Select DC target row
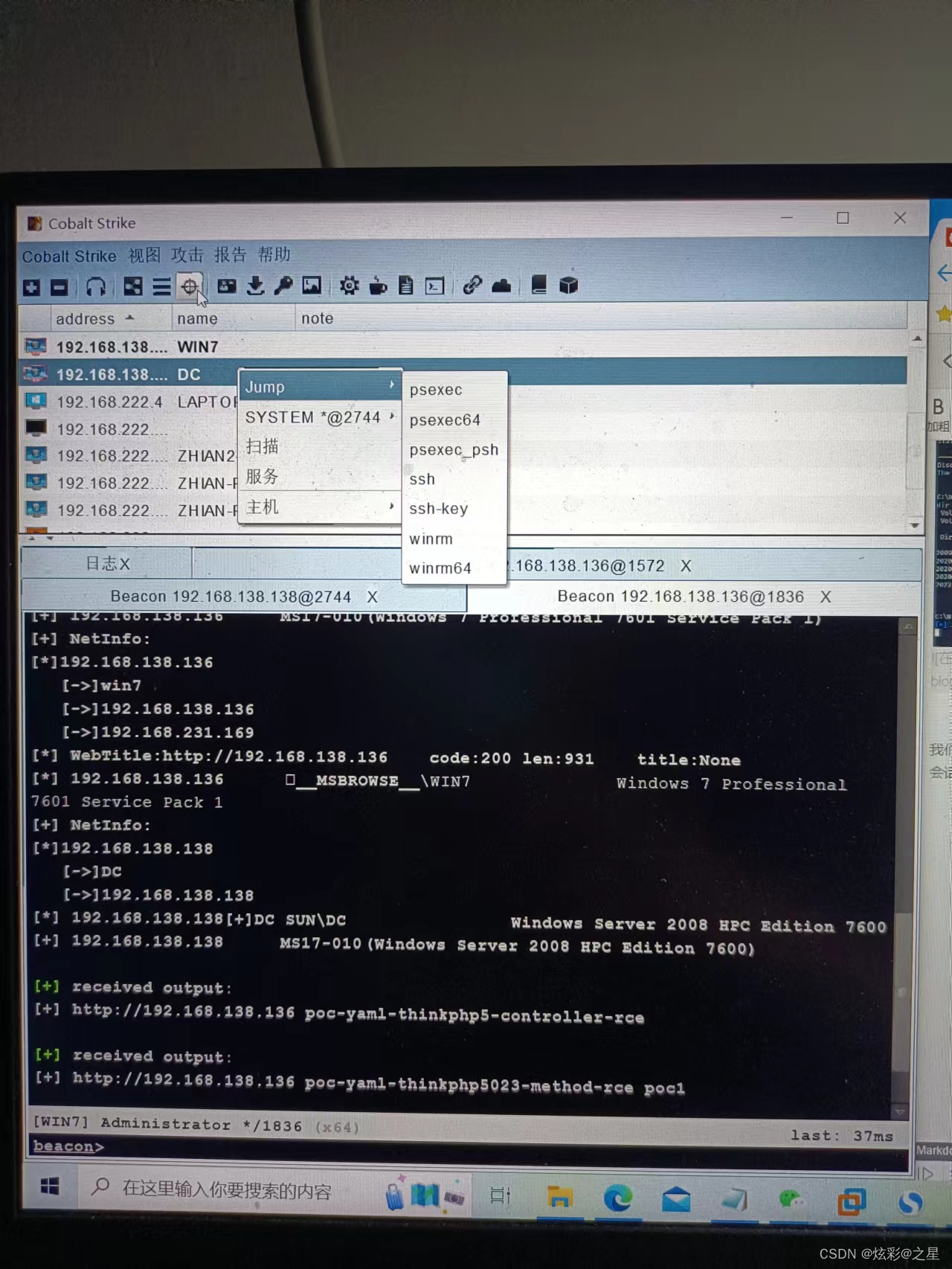 click(x=463, y=373)
